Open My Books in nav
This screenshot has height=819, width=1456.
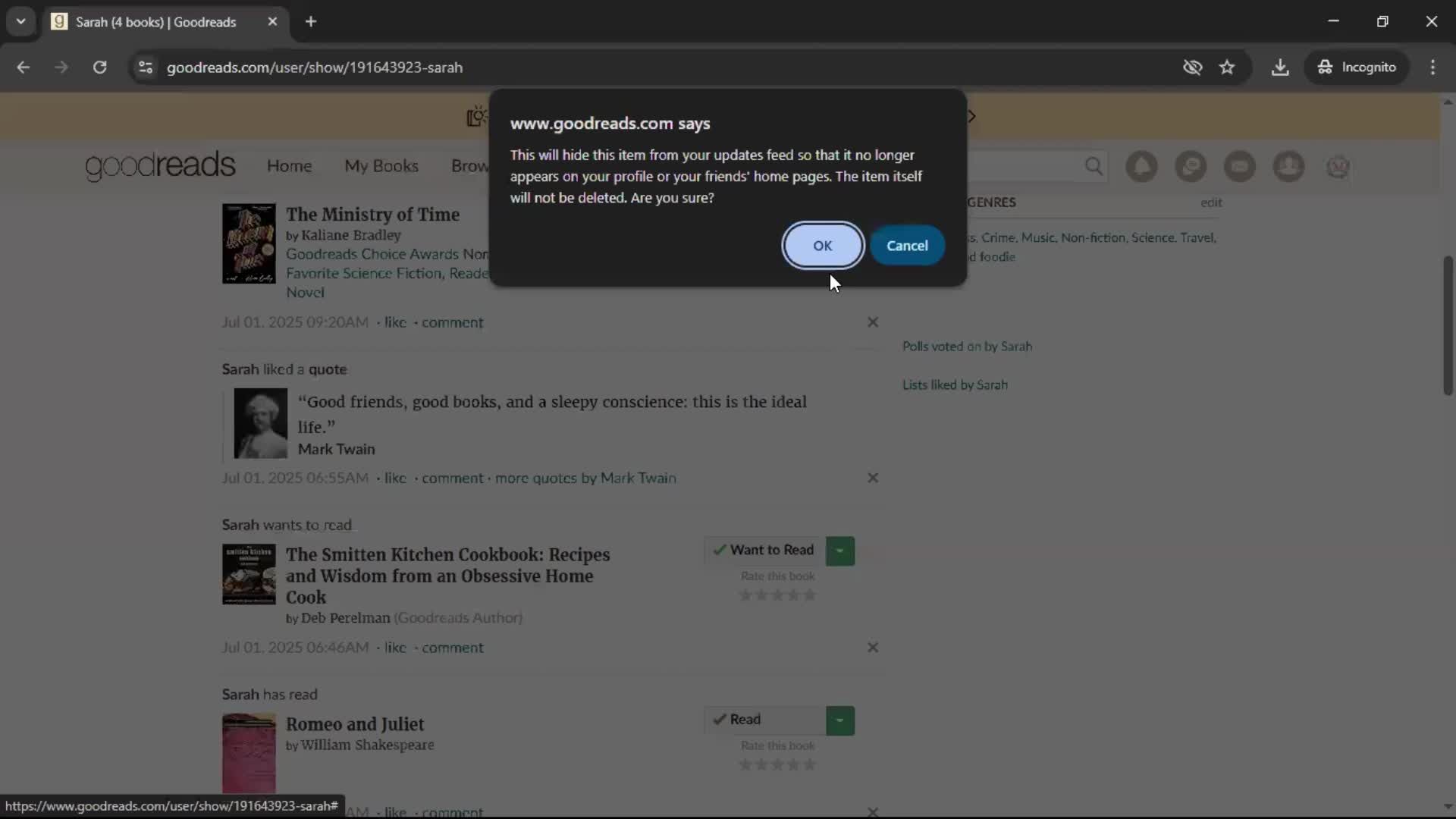tap(381, 166)
